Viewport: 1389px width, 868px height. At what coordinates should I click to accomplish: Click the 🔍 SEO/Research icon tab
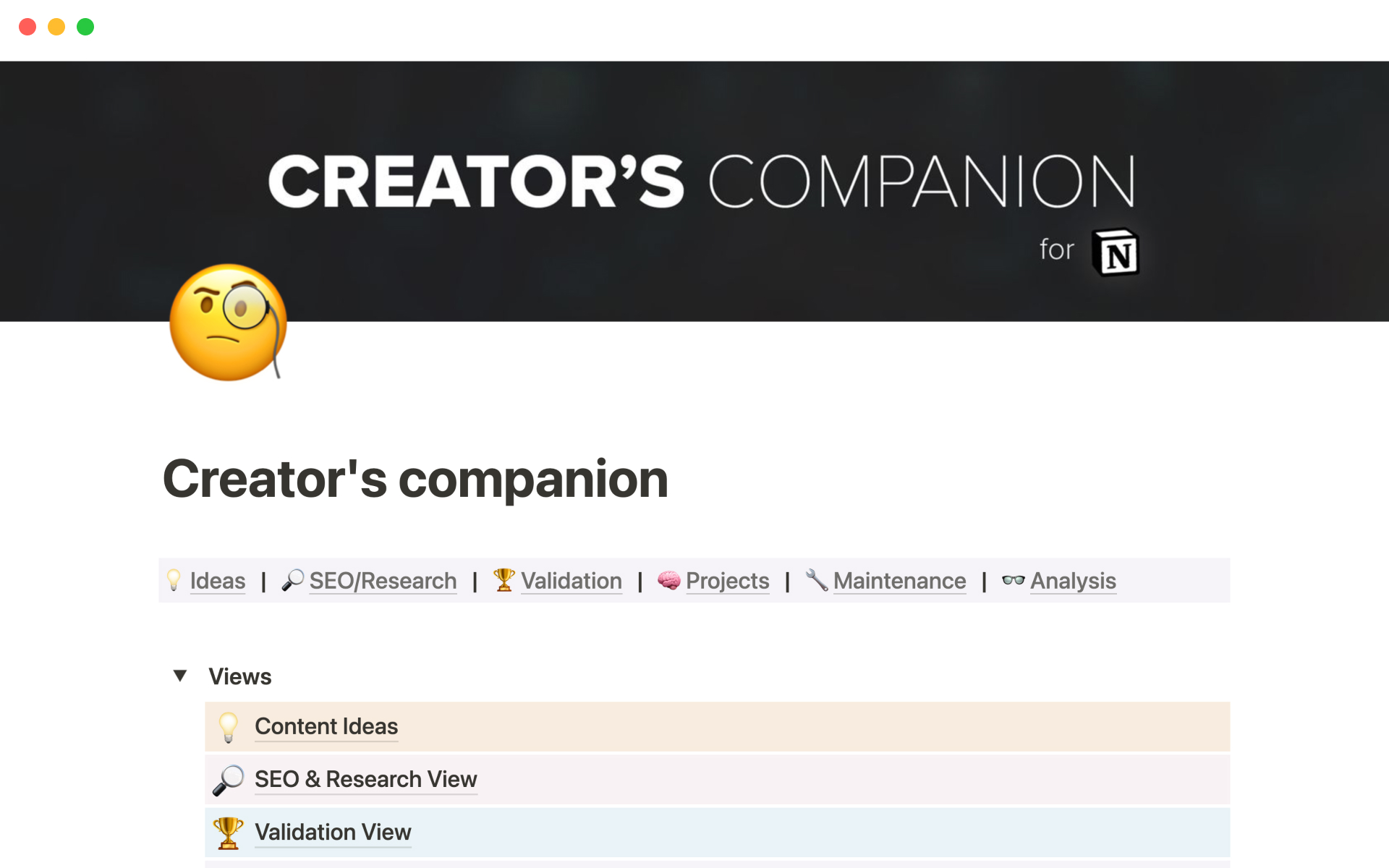(x=369, y=580)
